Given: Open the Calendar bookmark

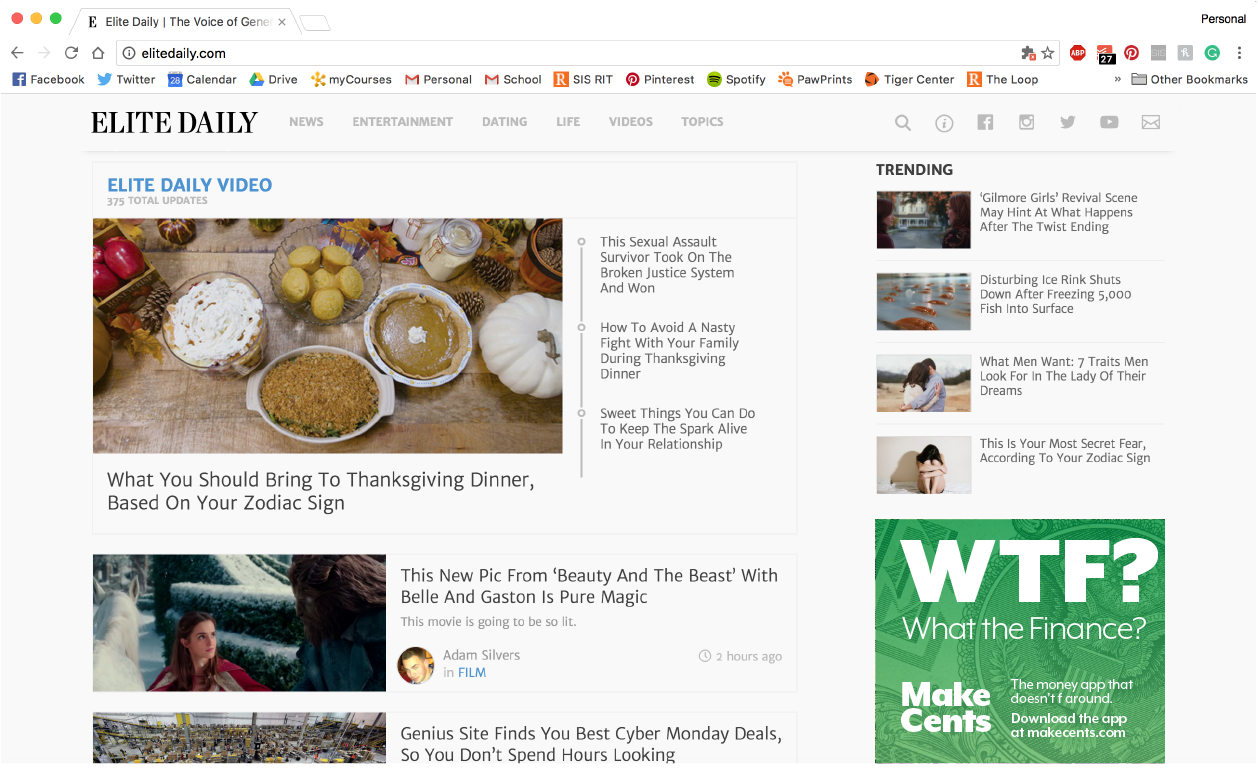Looking at the screenshot, I should click(202, 79).
